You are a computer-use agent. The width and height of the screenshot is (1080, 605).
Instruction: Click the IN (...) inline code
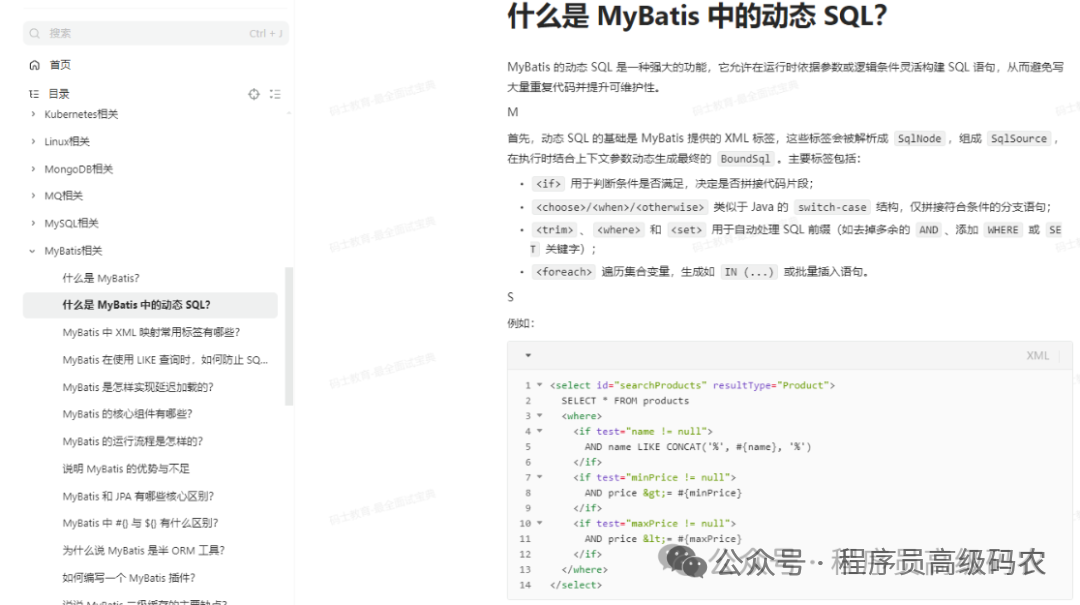[x=749, y=272]
